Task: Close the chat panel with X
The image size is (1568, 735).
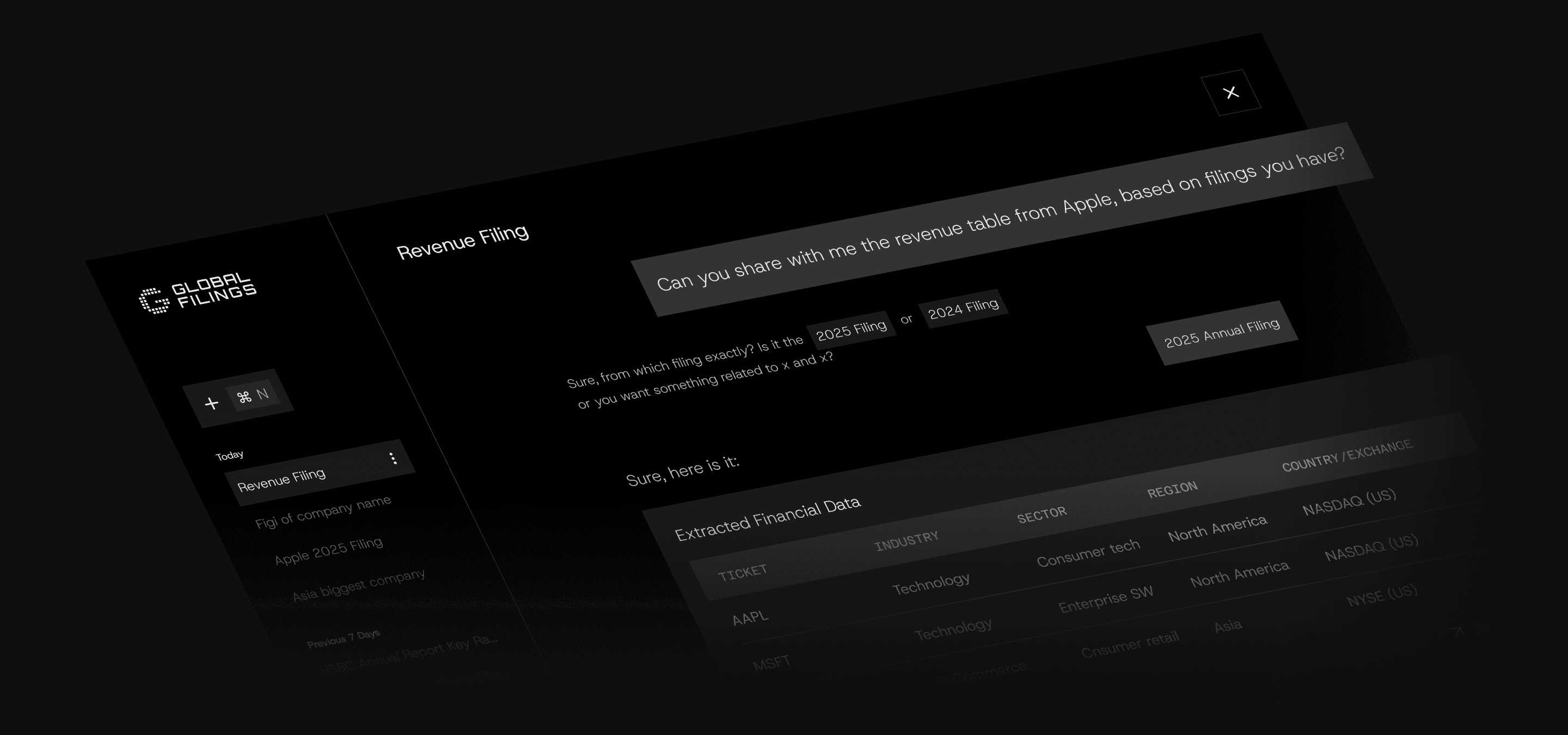Action: [1231, 93]
